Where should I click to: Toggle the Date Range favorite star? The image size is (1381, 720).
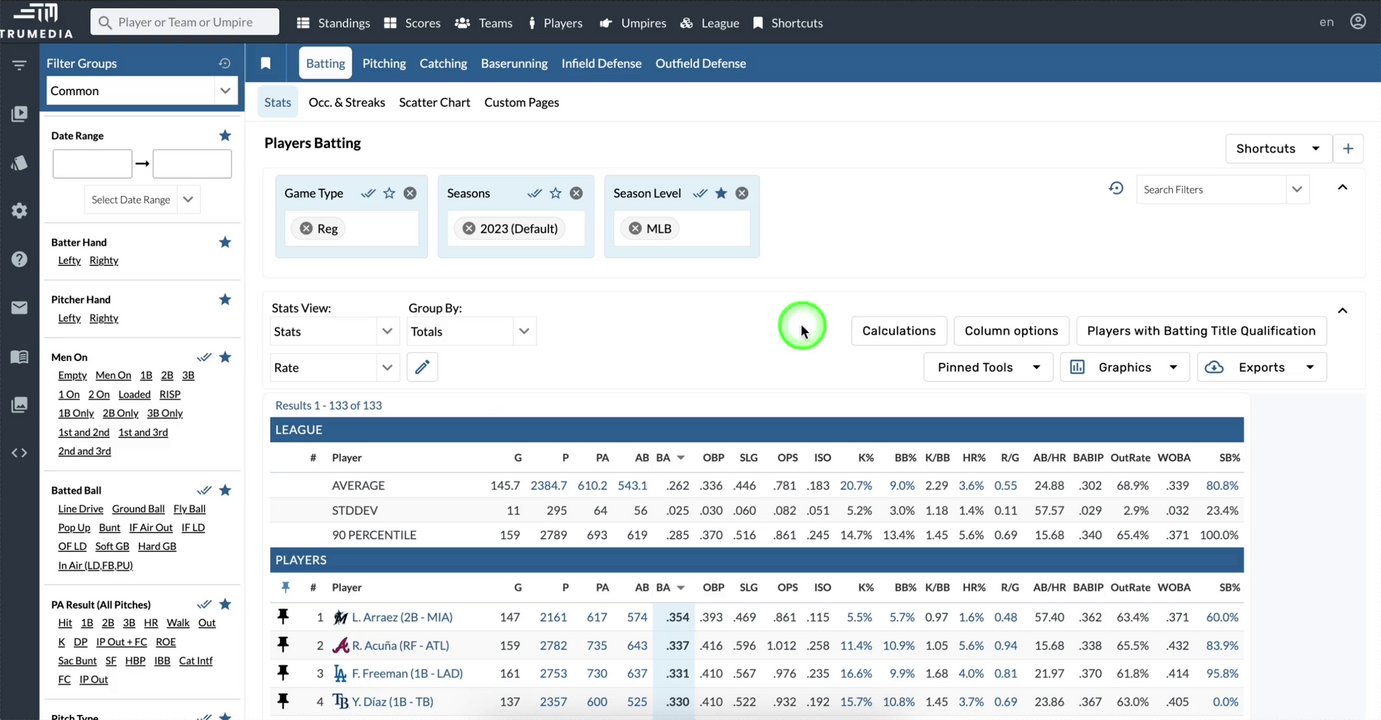[225, 135]
